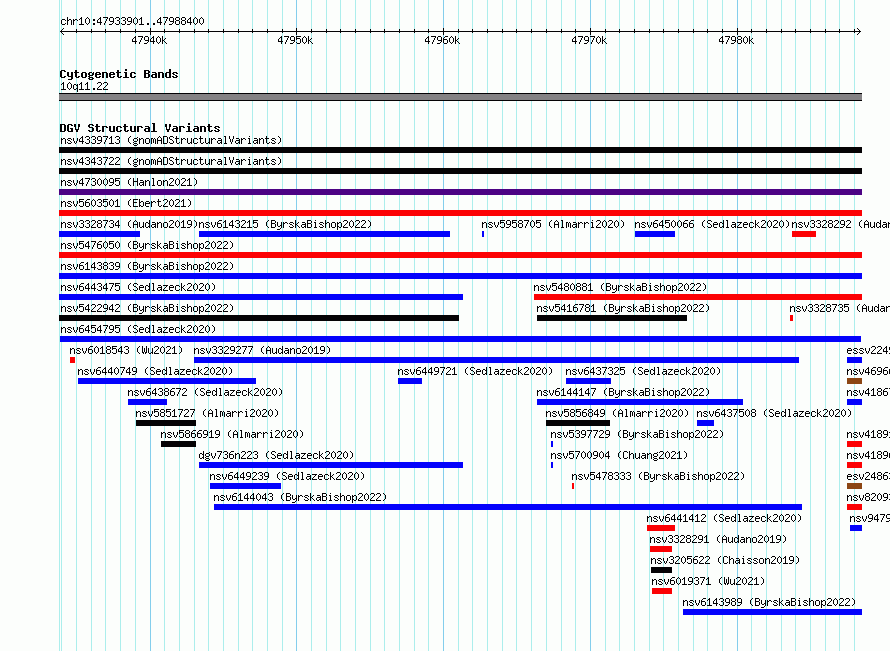
Task: Open the nsv4730095 Hanlon2021 variant
Action: coord(129,182)
